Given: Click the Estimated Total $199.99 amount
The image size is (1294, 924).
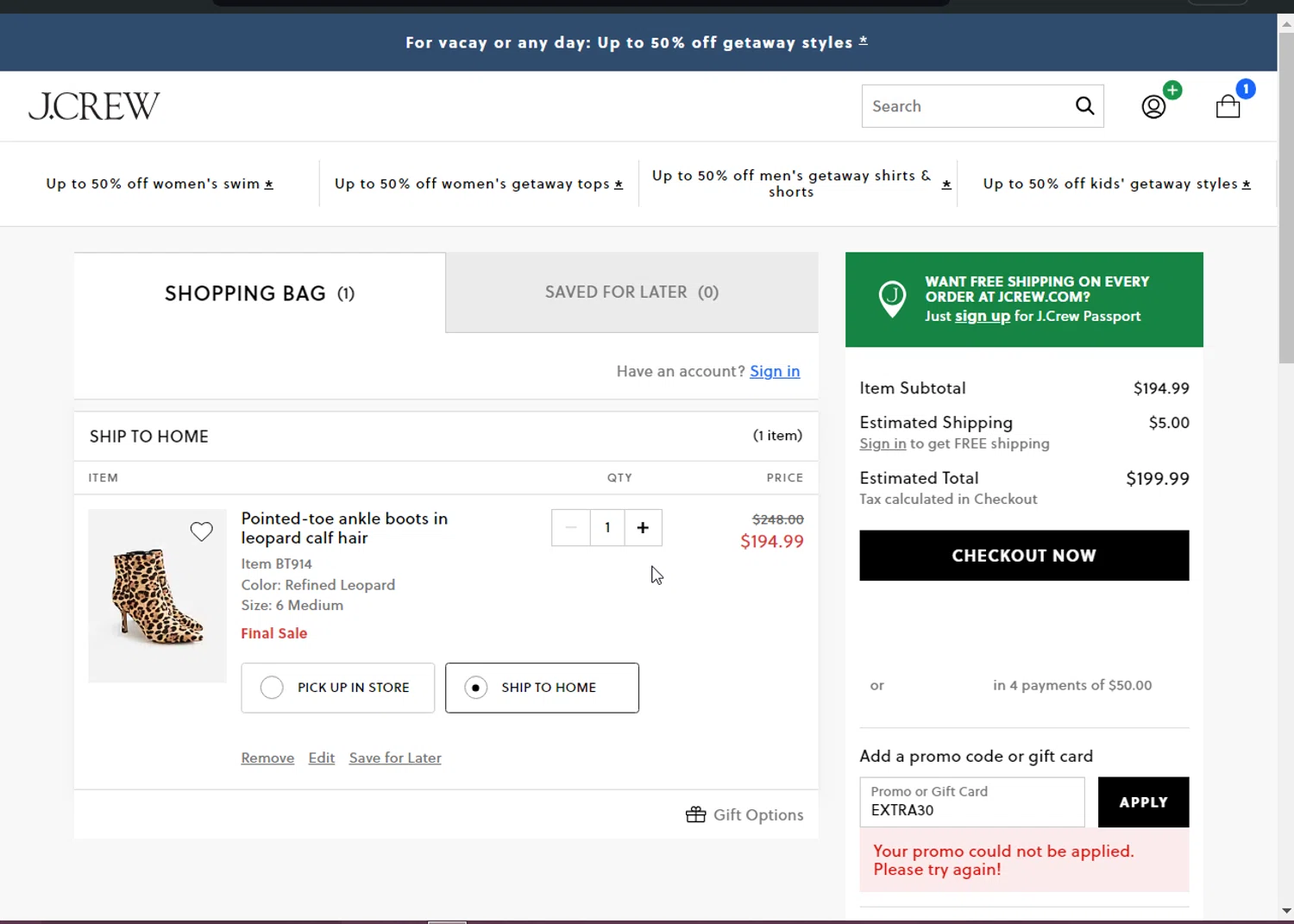Looking at the screenshot, I should 1158,479.
